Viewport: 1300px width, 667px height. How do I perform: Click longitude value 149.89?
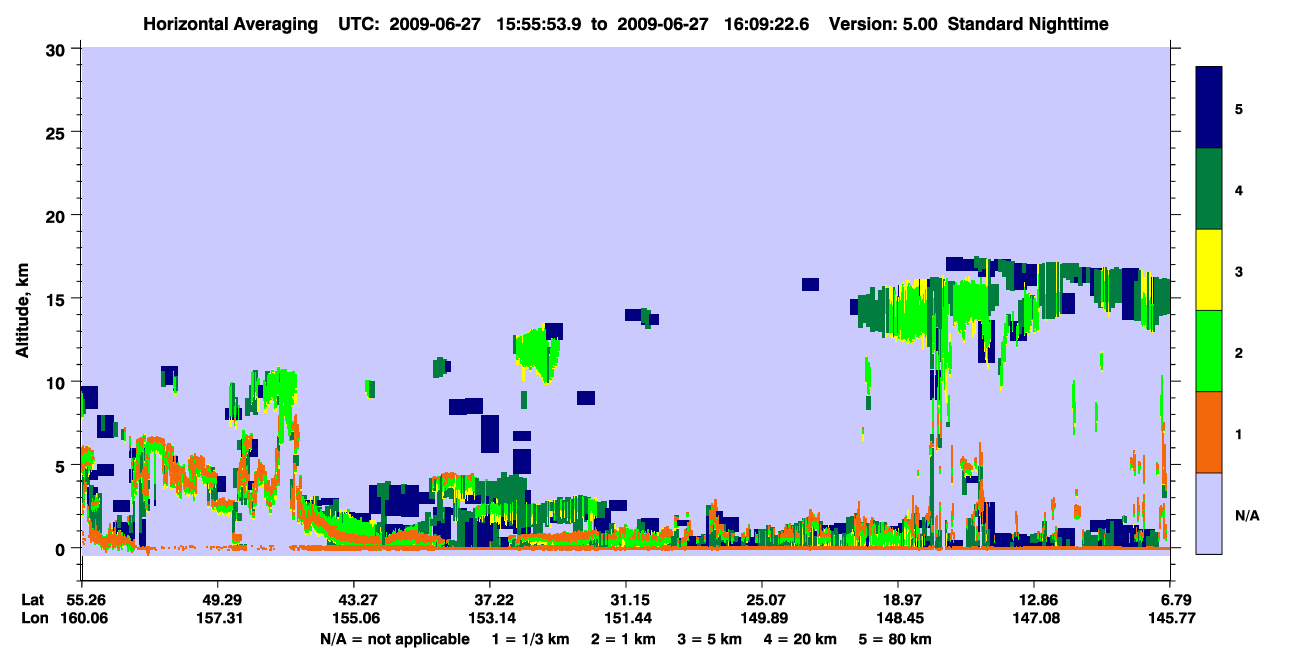pyautogui.click(x=761, y=619)
